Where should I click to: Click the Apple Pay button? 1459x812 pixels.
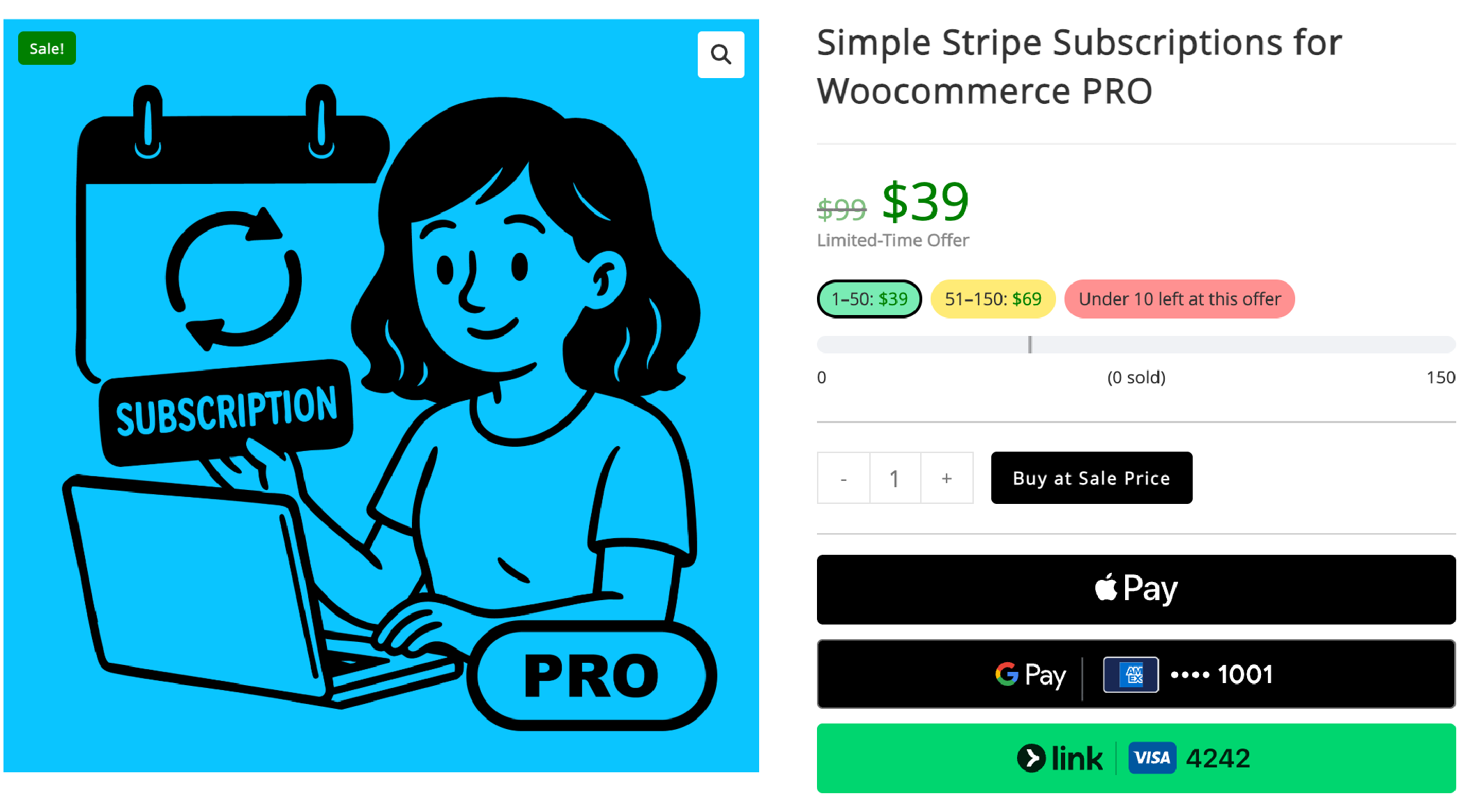1136,589
